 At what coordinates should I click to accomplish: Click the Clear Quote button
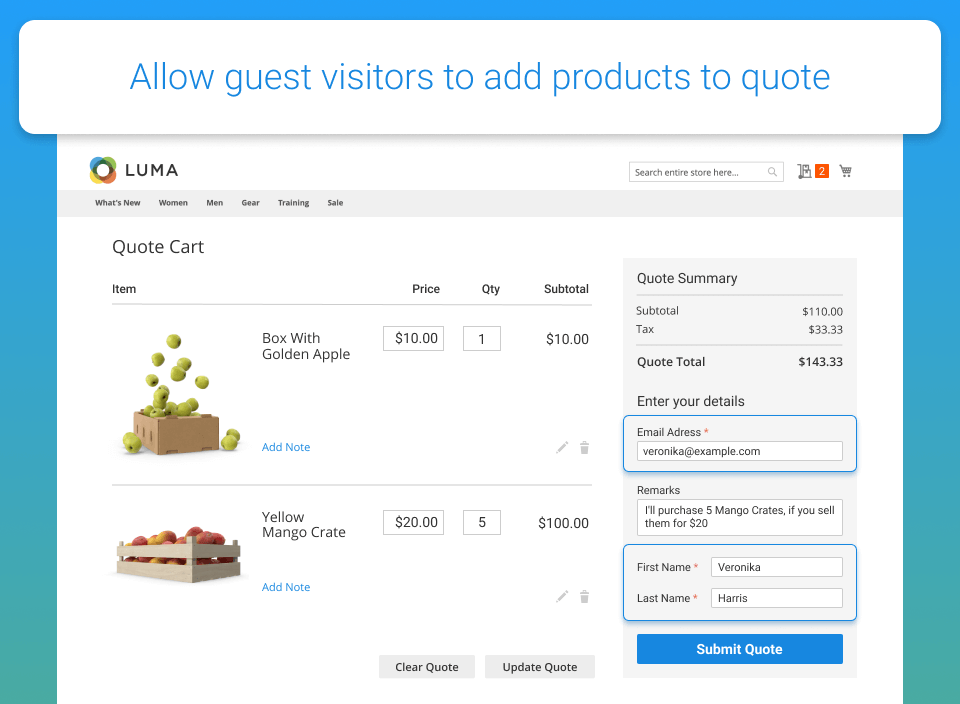click(x=427, y=667)
